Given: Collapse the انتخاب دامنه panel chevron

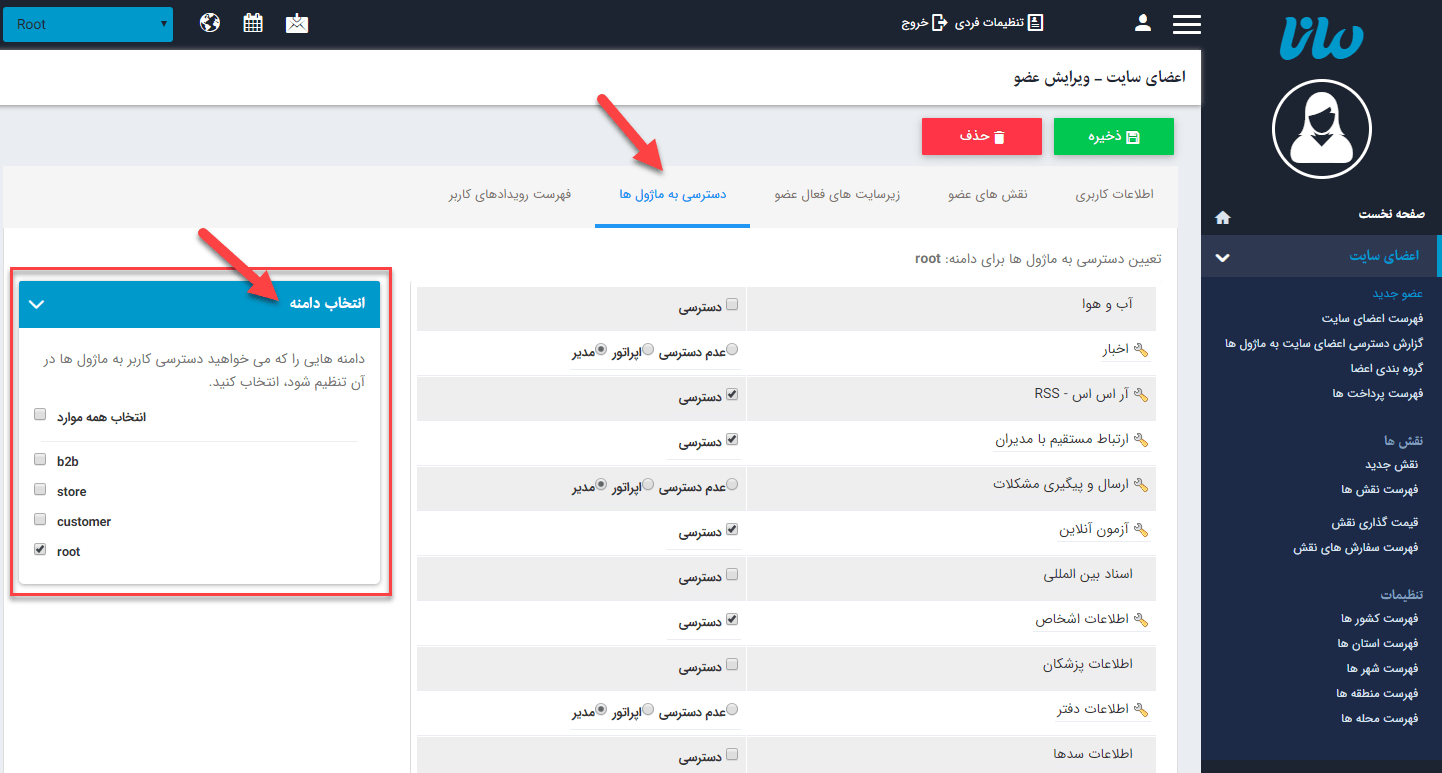Looking at the screenshot, I should 36,303.
